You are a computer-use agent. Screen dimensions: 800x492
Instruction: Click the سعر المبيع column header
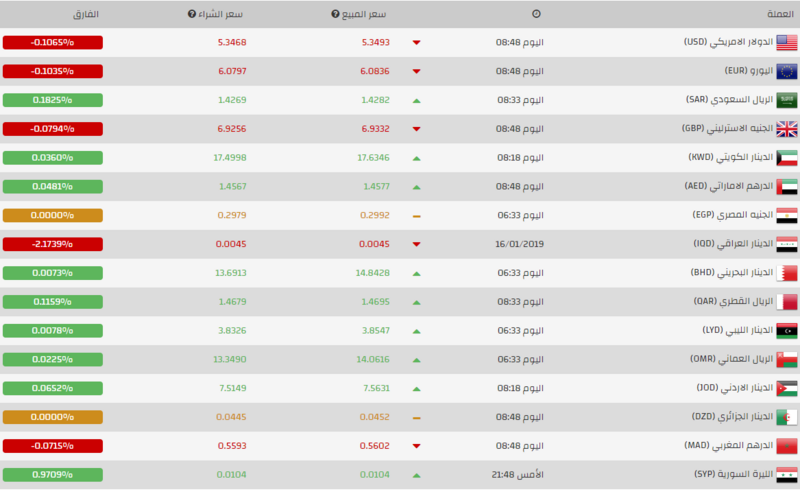coord(364,14)
